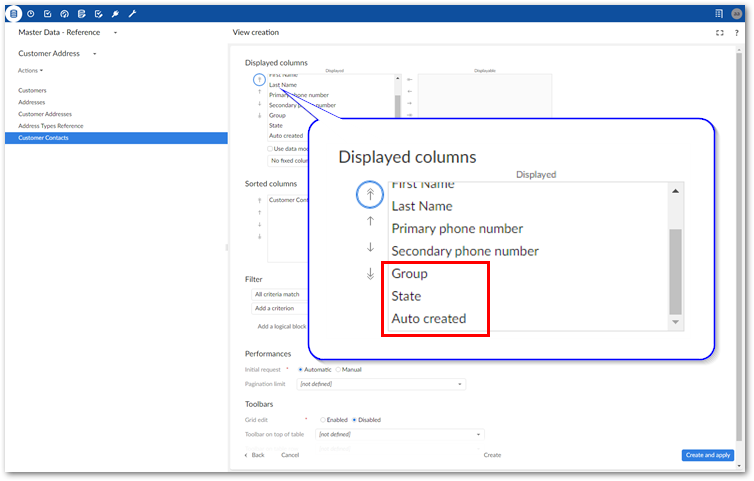Open the Addresses table
This screenshot has width=754, height=481.
[x=32, y=102]
